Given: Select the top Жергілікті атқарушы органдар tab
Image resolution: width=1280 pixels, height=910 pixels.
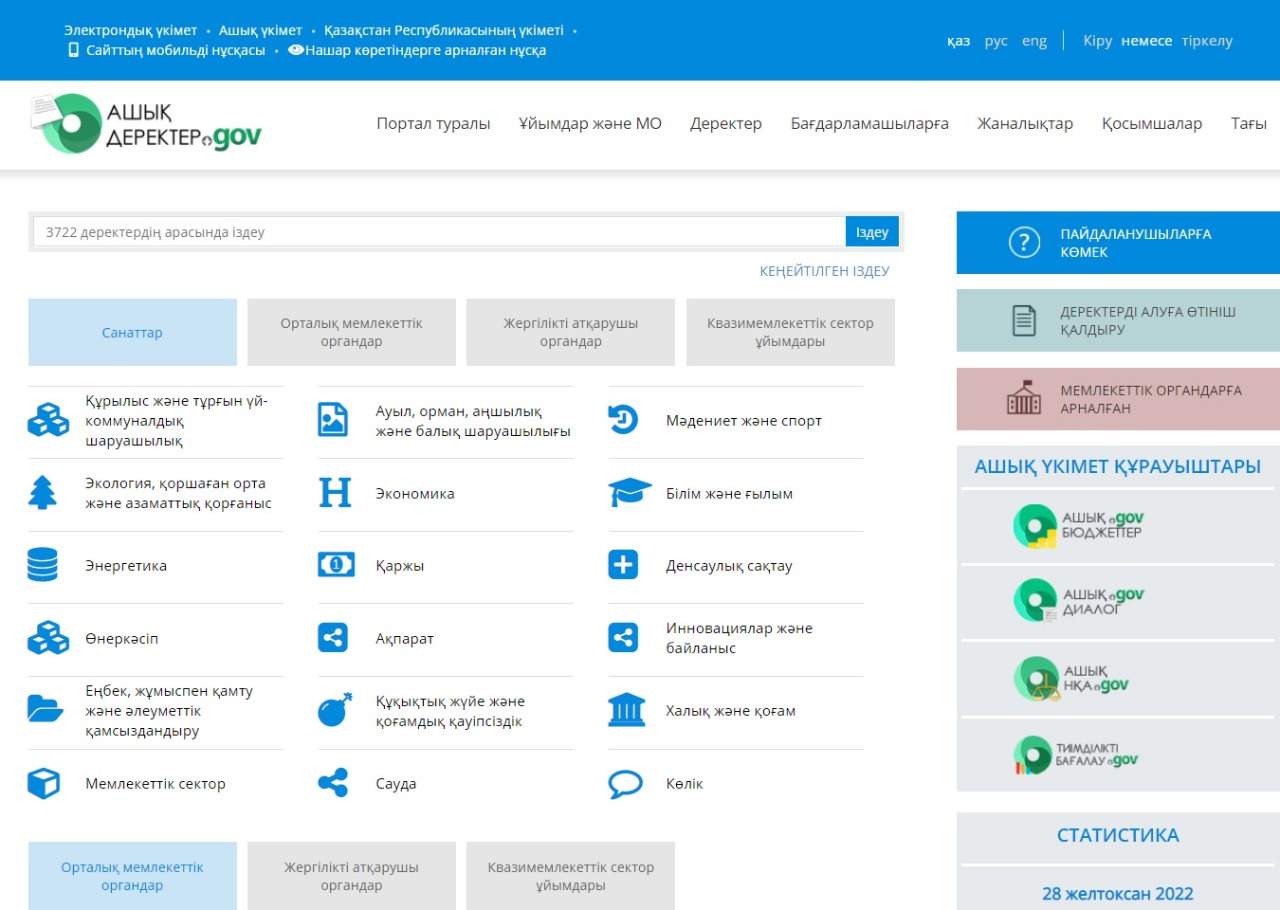Looking at the screenshot, I should (x=570, y=333).
